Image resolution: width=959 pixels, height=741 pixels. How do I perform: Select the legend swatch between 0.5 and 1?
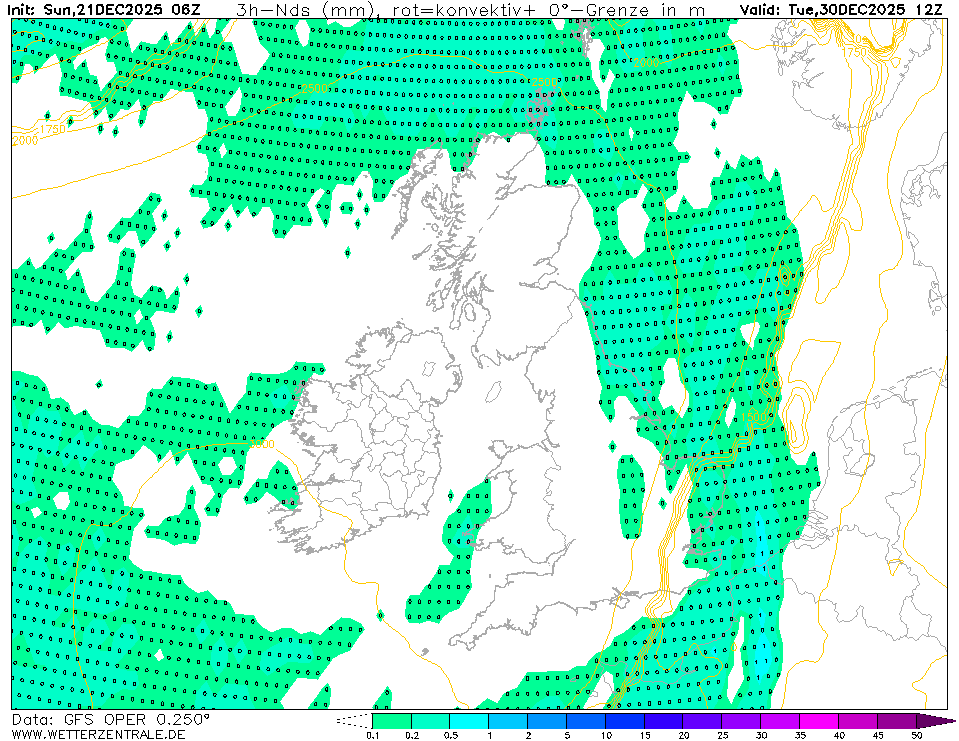tap(469, 720)
